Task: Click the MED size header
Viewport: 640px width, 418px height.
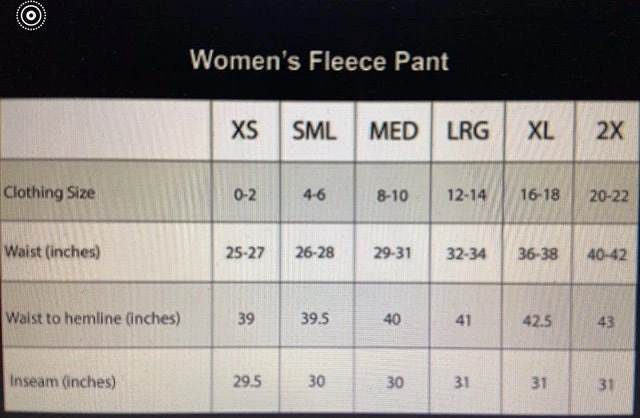Action: pyautogui.click(x=394, y=131)
